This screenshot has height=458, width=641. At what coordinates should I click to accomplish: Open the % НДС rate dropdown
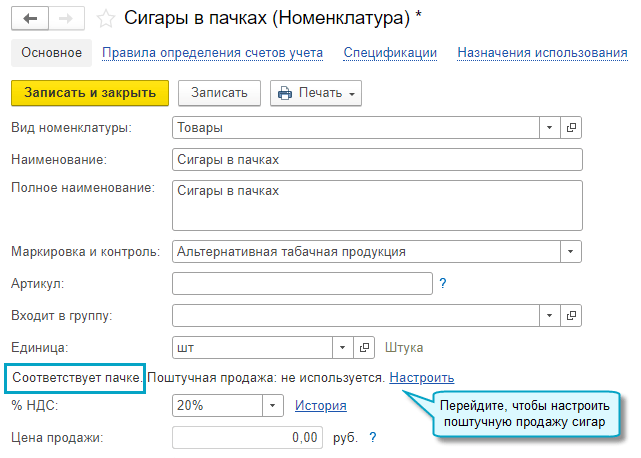click(x=272, y=406)
